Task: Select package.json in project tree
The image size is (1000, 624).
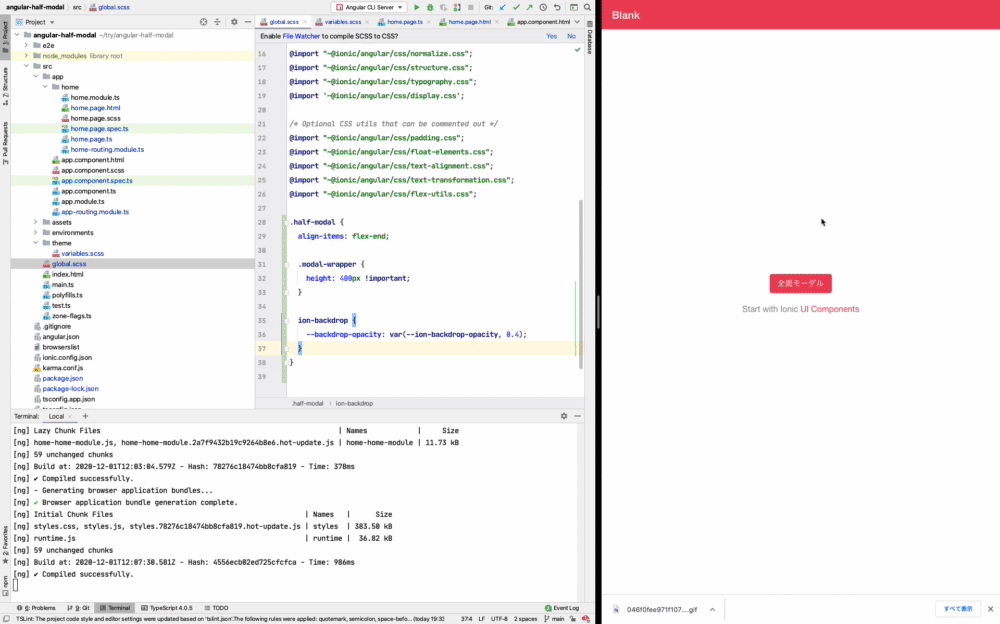Action: 62,378
